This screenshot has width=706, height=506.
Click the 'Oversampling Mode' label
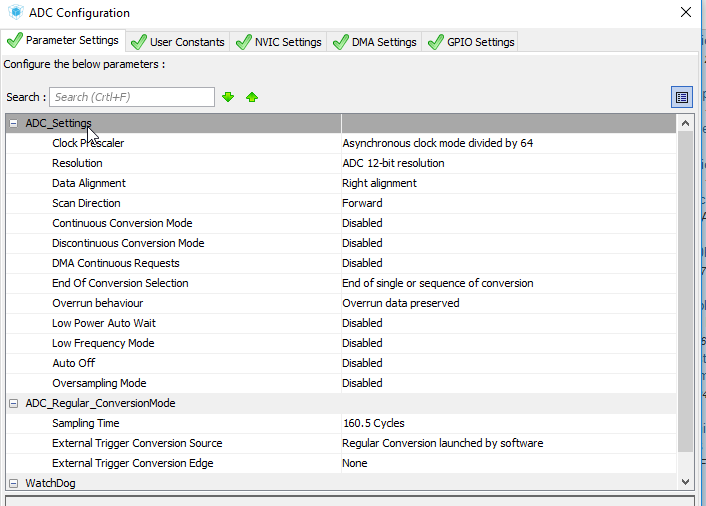tap(99, 383)
